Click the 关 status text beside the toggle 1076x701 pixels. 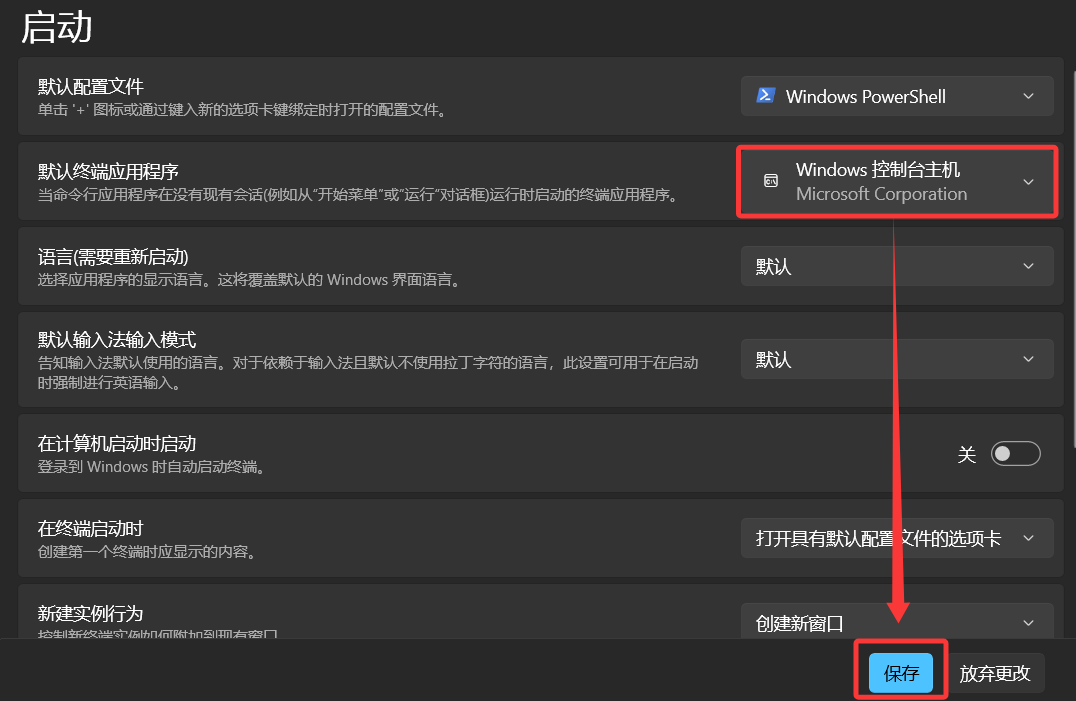pyautogui.click(x=966, y=454)
